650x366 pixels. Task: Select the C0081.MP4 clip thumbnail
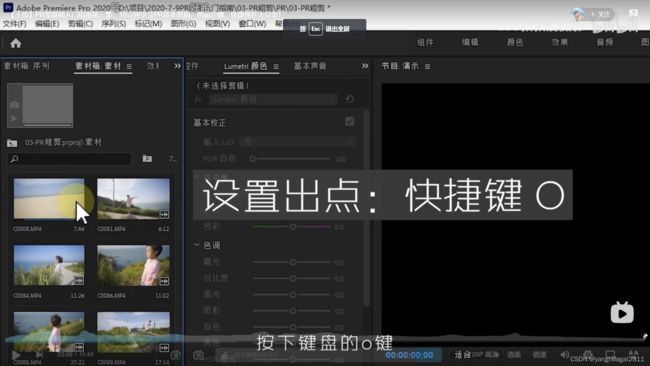tap(133, 199)
